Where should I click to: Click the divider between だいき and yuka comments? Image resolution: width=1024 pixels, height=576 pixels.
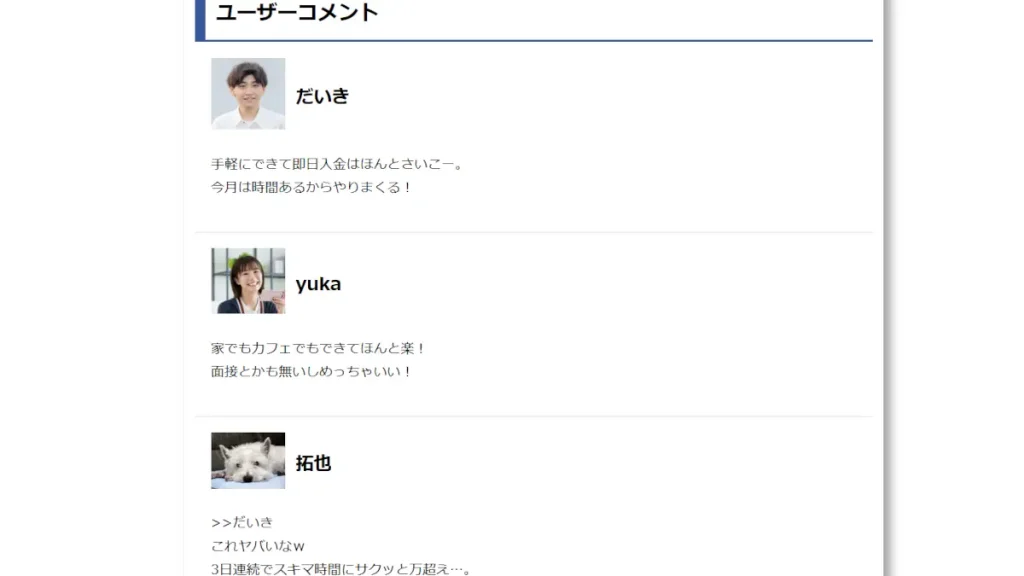[x=534, y=232]
